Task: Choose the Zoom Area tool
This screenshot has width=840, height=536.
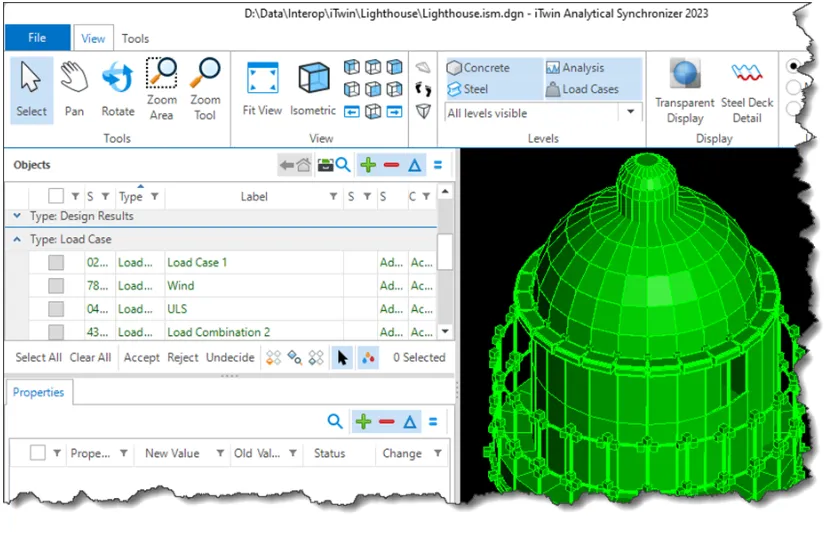Action: click(x=161, y=89)
